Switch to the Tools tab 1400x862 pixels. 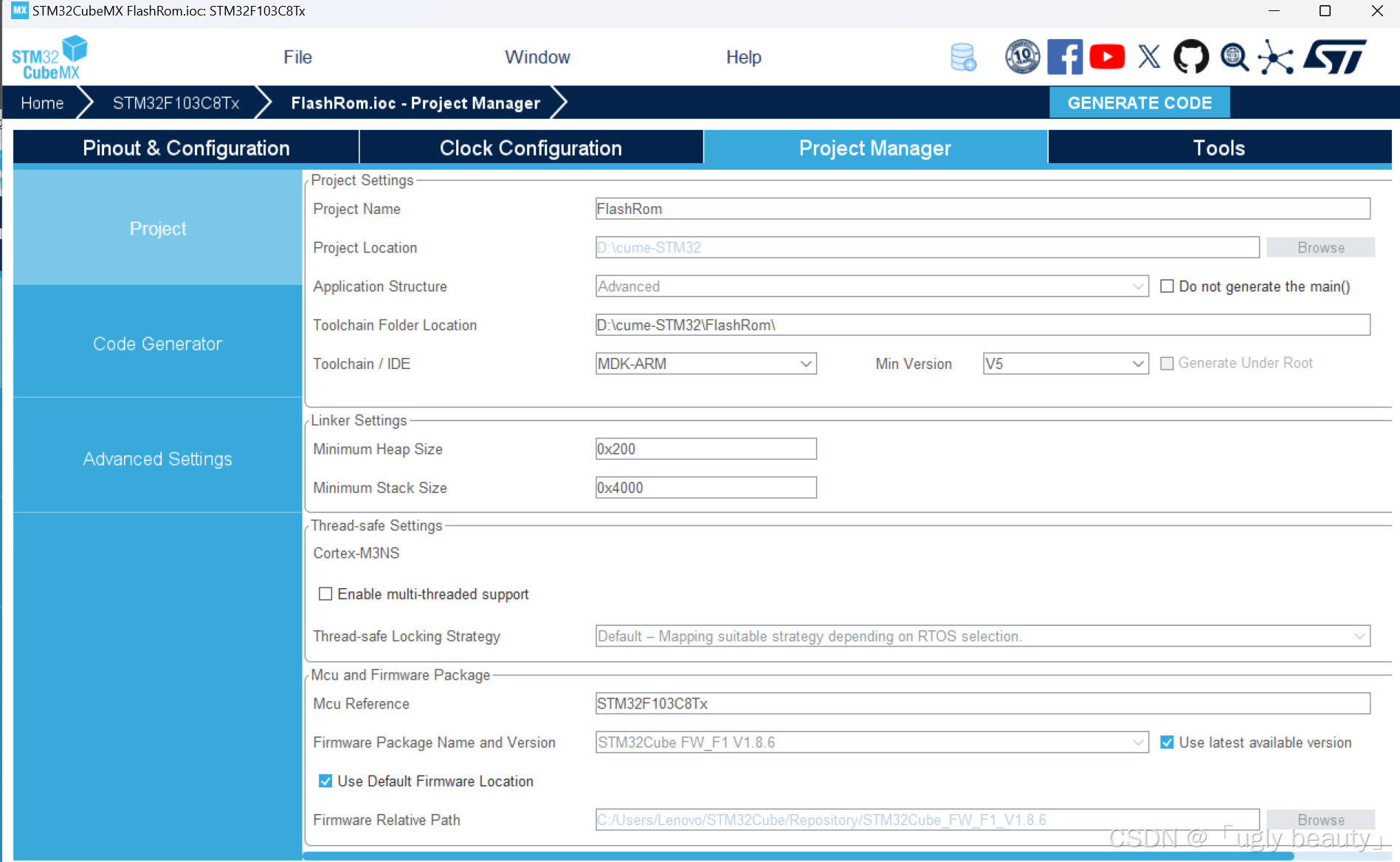coord(1219,148)
